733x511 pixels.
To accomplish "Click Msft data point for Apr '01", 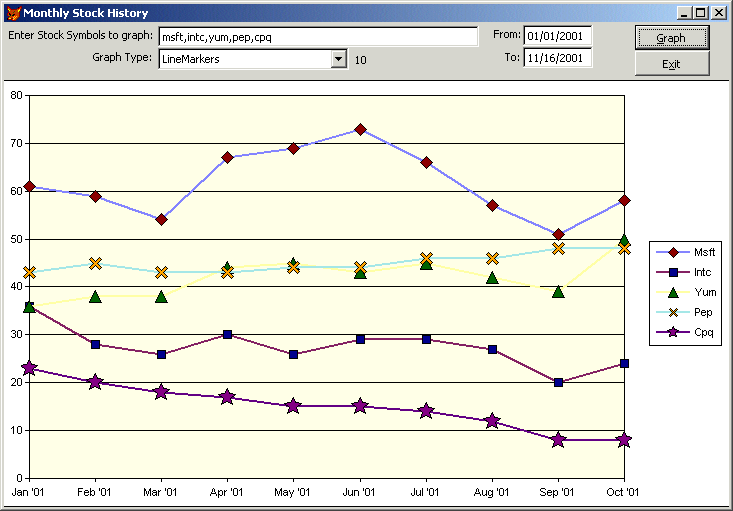I will (228, 158).
